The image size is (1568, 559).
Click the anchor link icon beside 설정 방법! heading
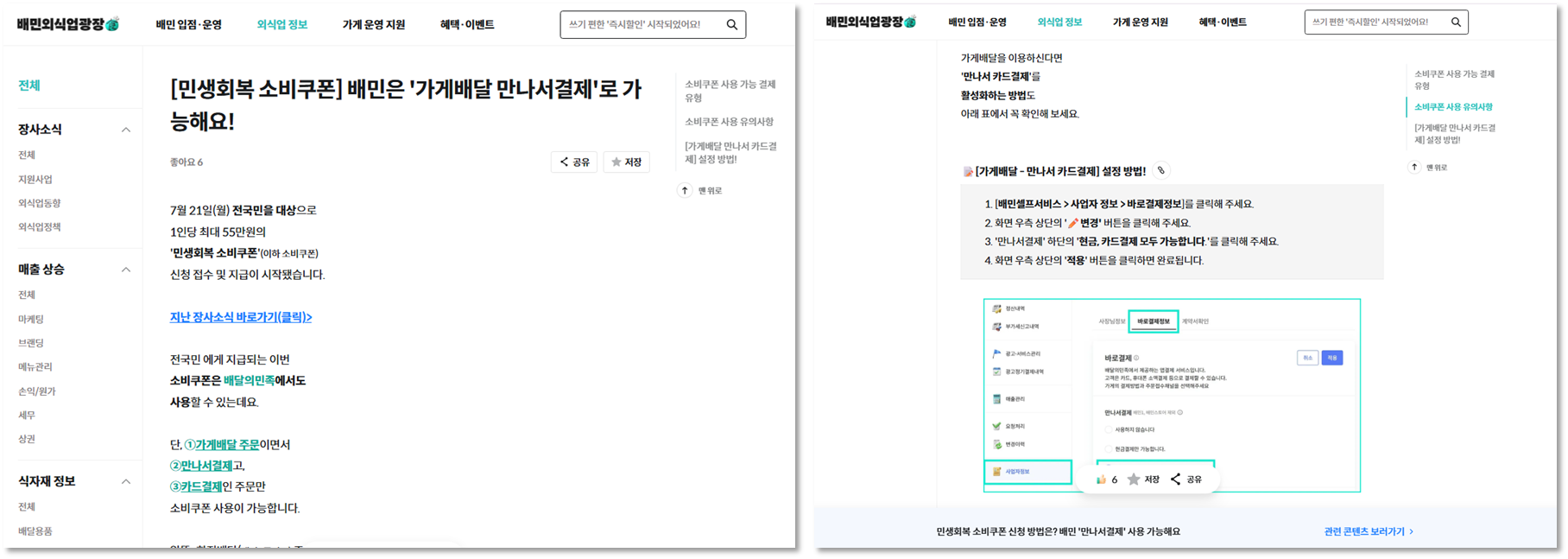[1161, 170]
